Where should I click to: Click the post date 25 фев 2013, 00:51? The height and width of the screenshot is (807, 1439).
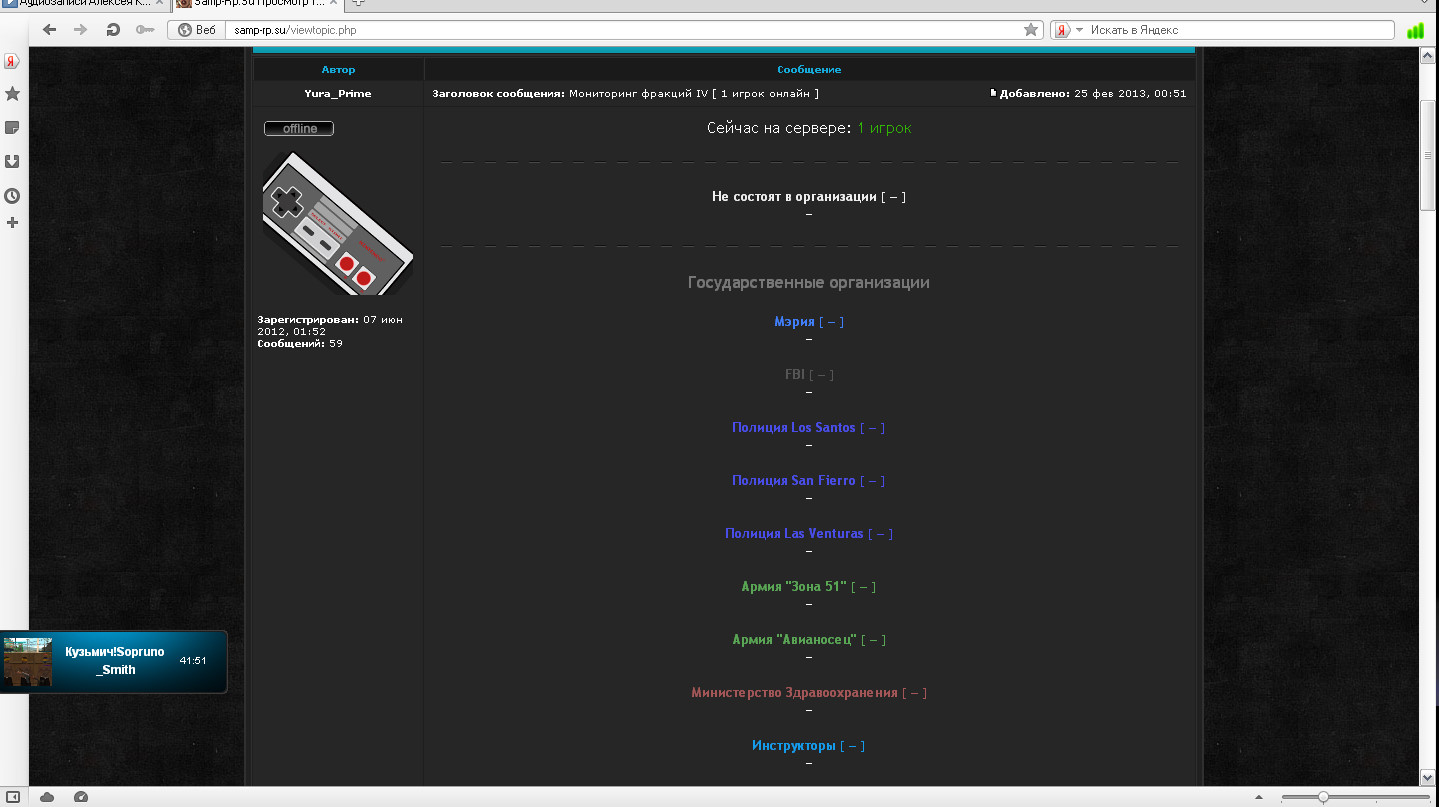click(1130, 94)
